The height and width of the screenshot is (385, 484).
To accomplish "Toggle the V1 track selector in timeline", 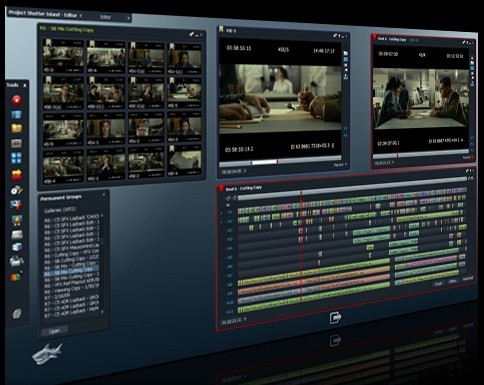I will 230,212.
